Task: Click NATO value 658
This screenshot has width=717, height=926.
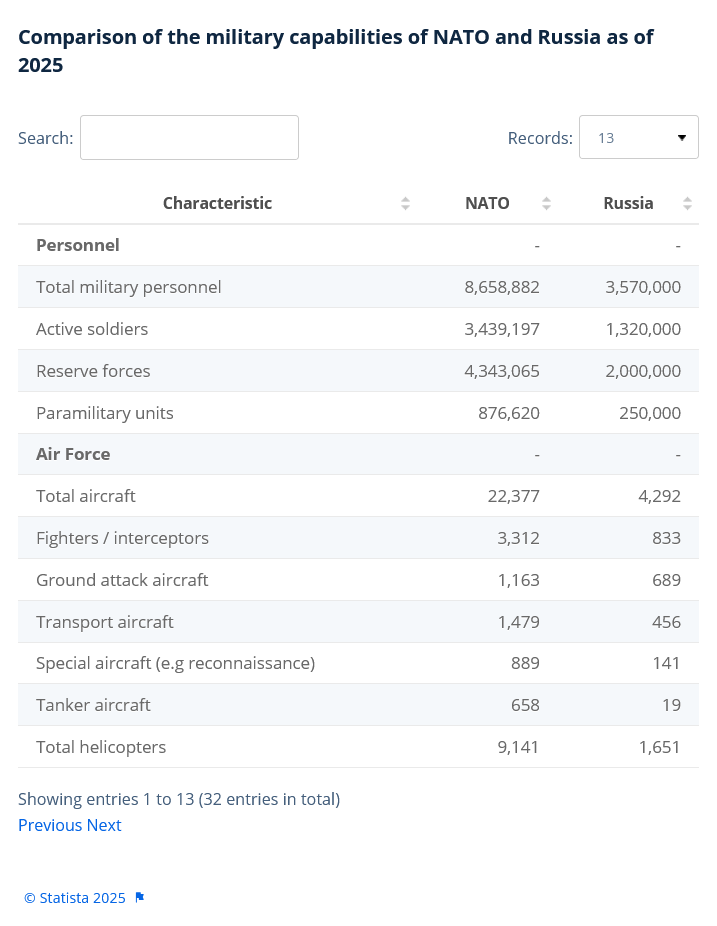Action: [526, 705]
